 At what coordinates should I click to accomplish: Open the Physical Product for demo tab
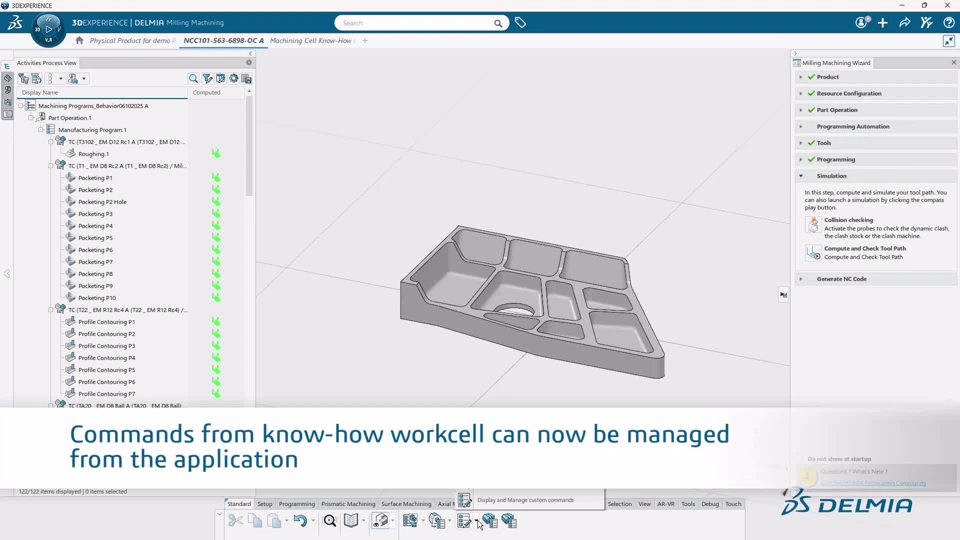[132, 40]
